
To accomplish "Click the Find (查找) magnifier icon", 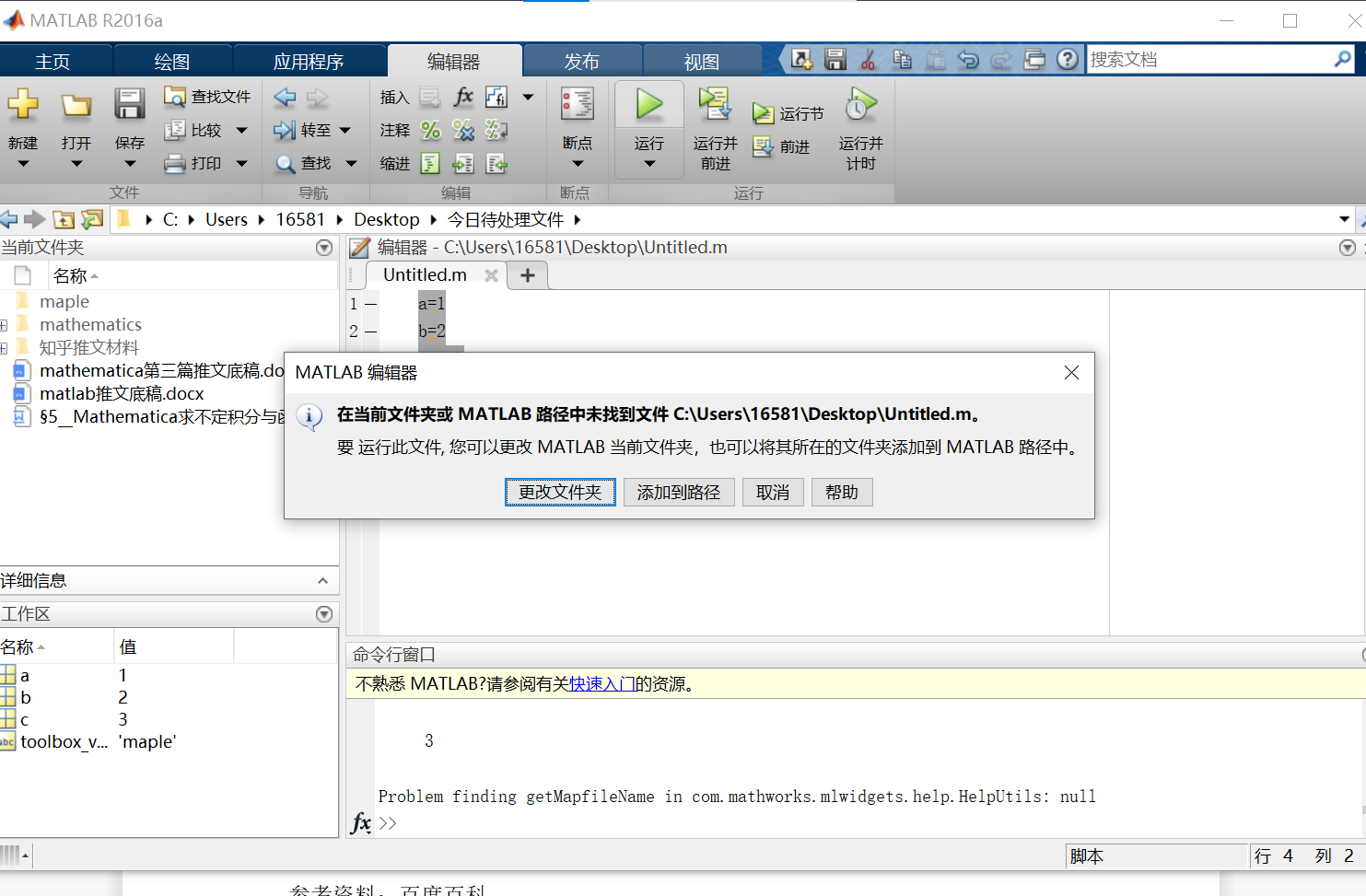I will pos(286,164).
